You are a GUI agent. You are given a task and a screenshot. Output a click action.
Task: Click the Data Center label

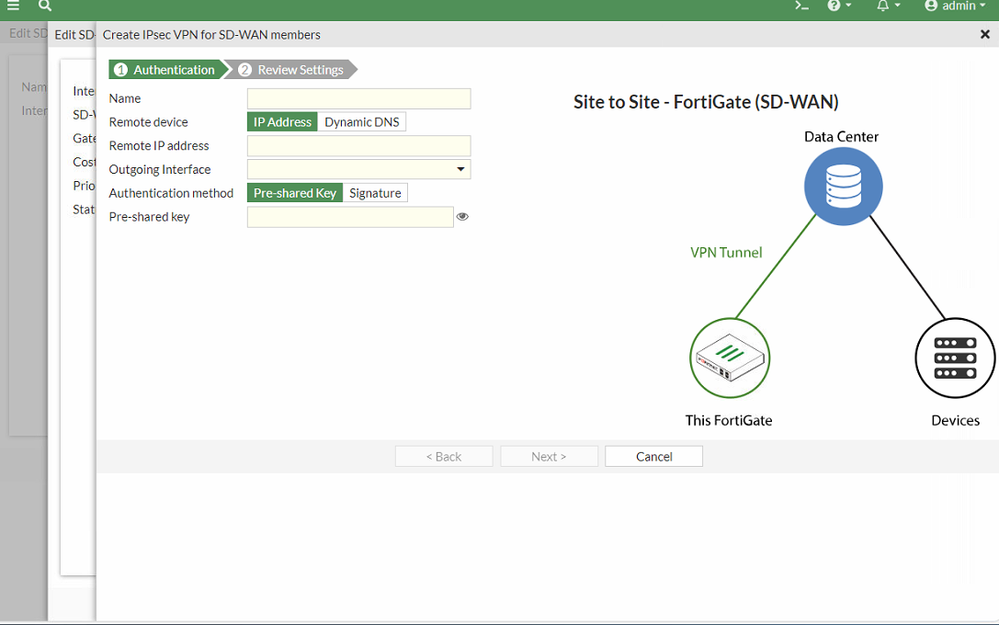[x=841, y=136]
